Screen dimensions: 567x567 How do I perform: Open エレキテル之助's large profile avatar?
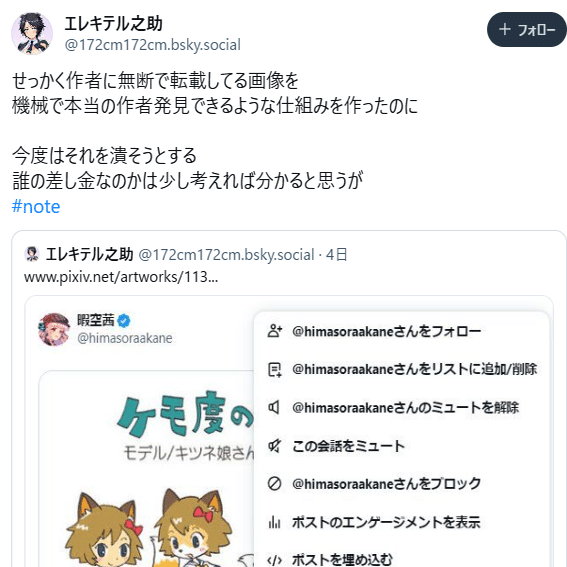(x=32, y=33)
